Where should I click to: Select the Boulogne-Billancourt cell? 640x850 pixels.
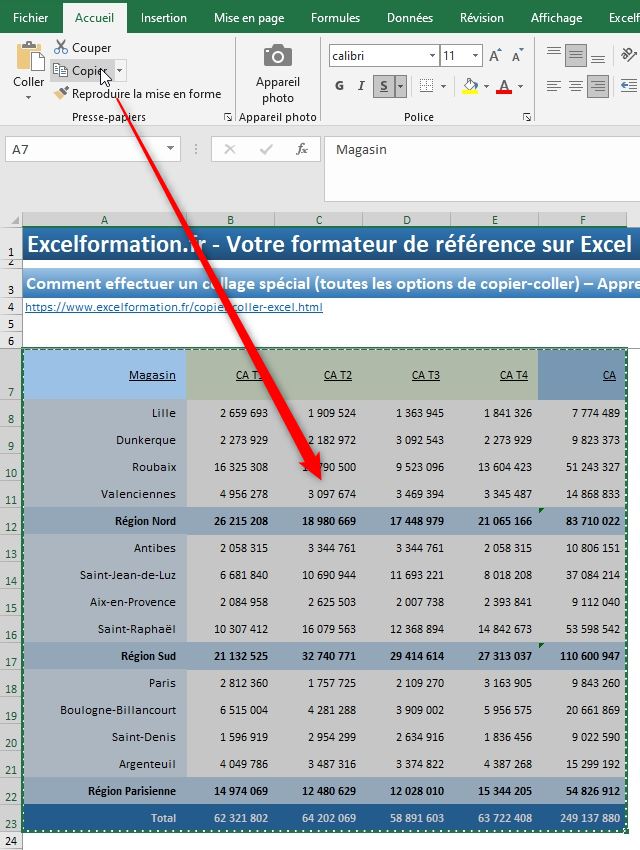point(104,710)
